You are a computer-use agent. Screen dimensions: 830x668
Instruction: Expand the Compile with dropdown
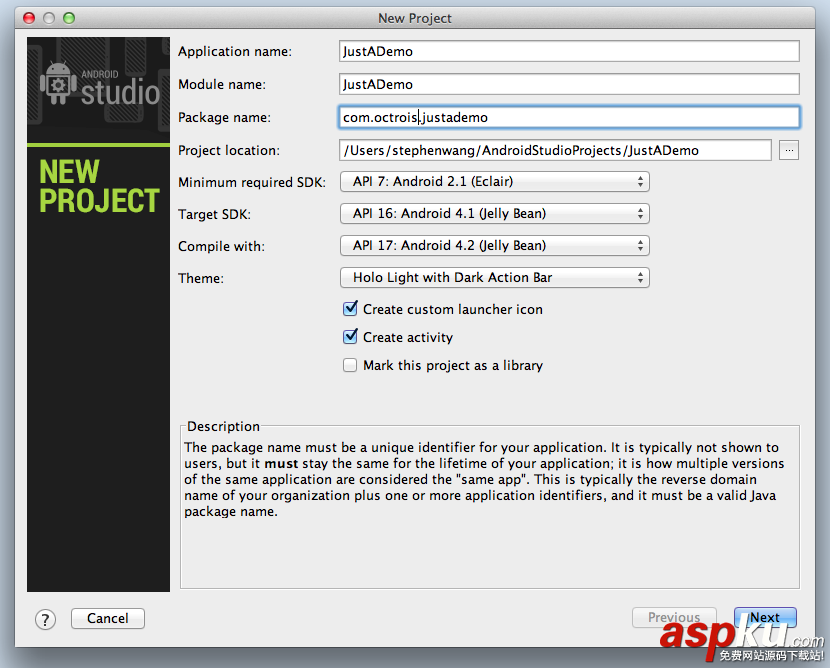click(x=494, y=245)
